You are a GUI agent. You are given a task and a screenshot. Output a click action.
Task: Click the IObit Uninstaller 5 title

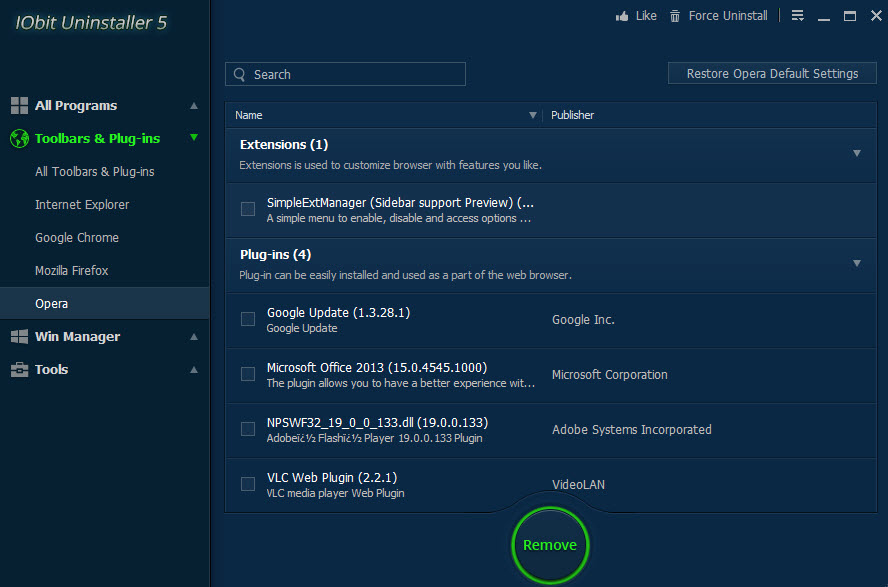(91, 23)
